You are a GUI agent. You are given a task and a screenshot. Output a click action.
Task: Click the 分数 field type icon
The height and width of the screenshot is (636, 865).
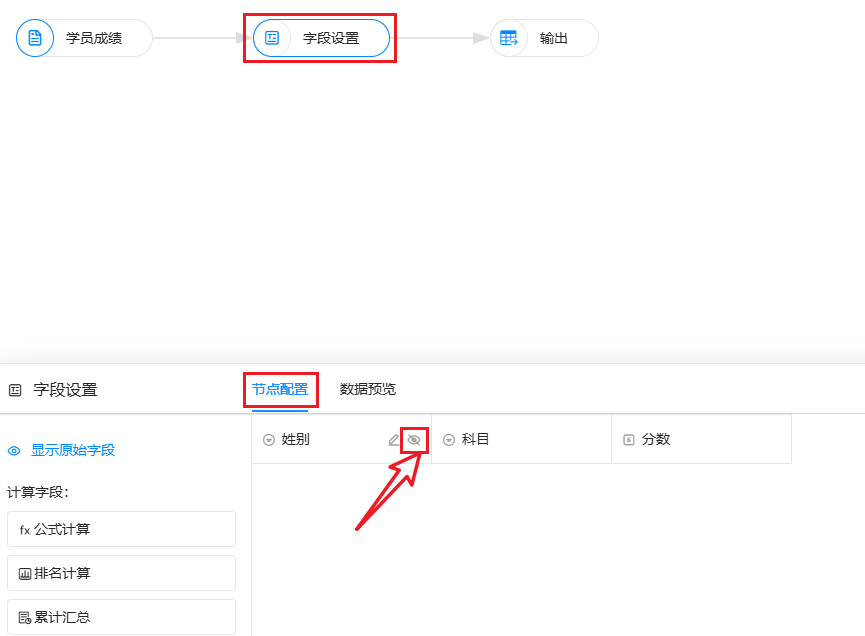click(629, 440)
